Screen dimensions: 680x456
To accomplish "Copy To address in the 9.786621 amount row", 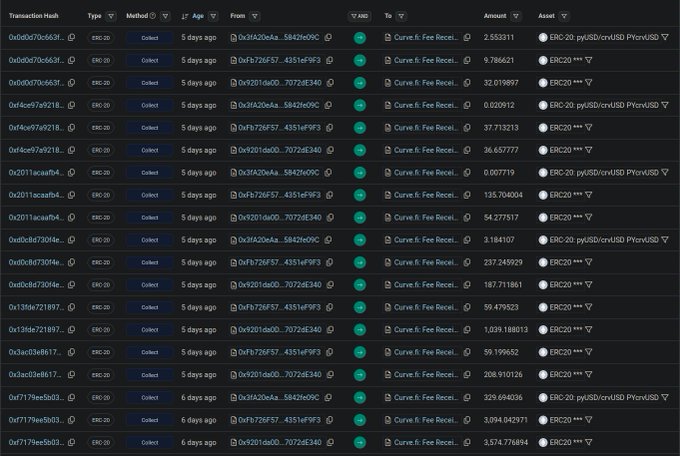I will (x=467, y=60).
